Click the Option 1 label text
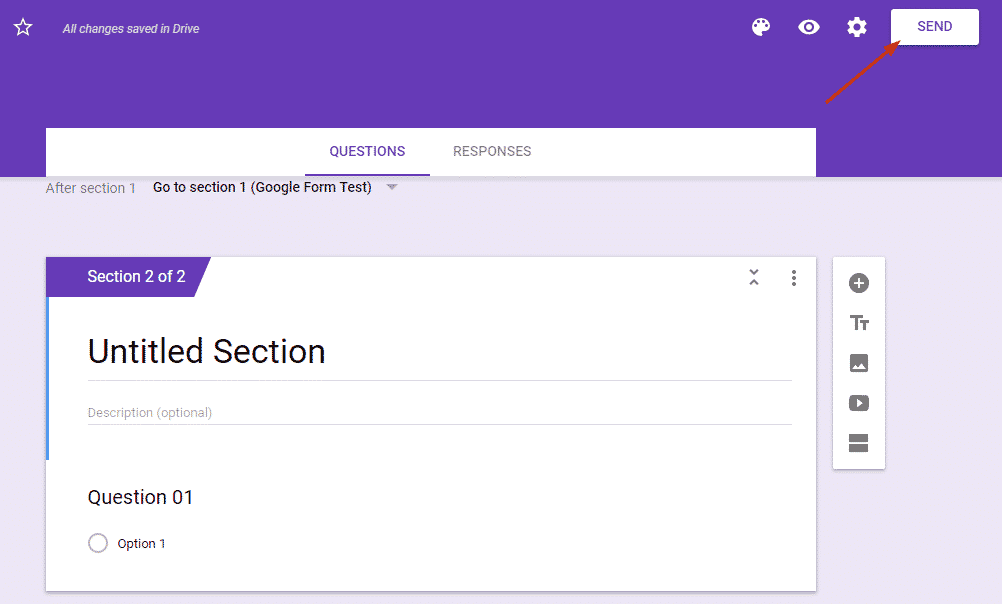This screenshot has height=604, width=1002. (141, 544)
